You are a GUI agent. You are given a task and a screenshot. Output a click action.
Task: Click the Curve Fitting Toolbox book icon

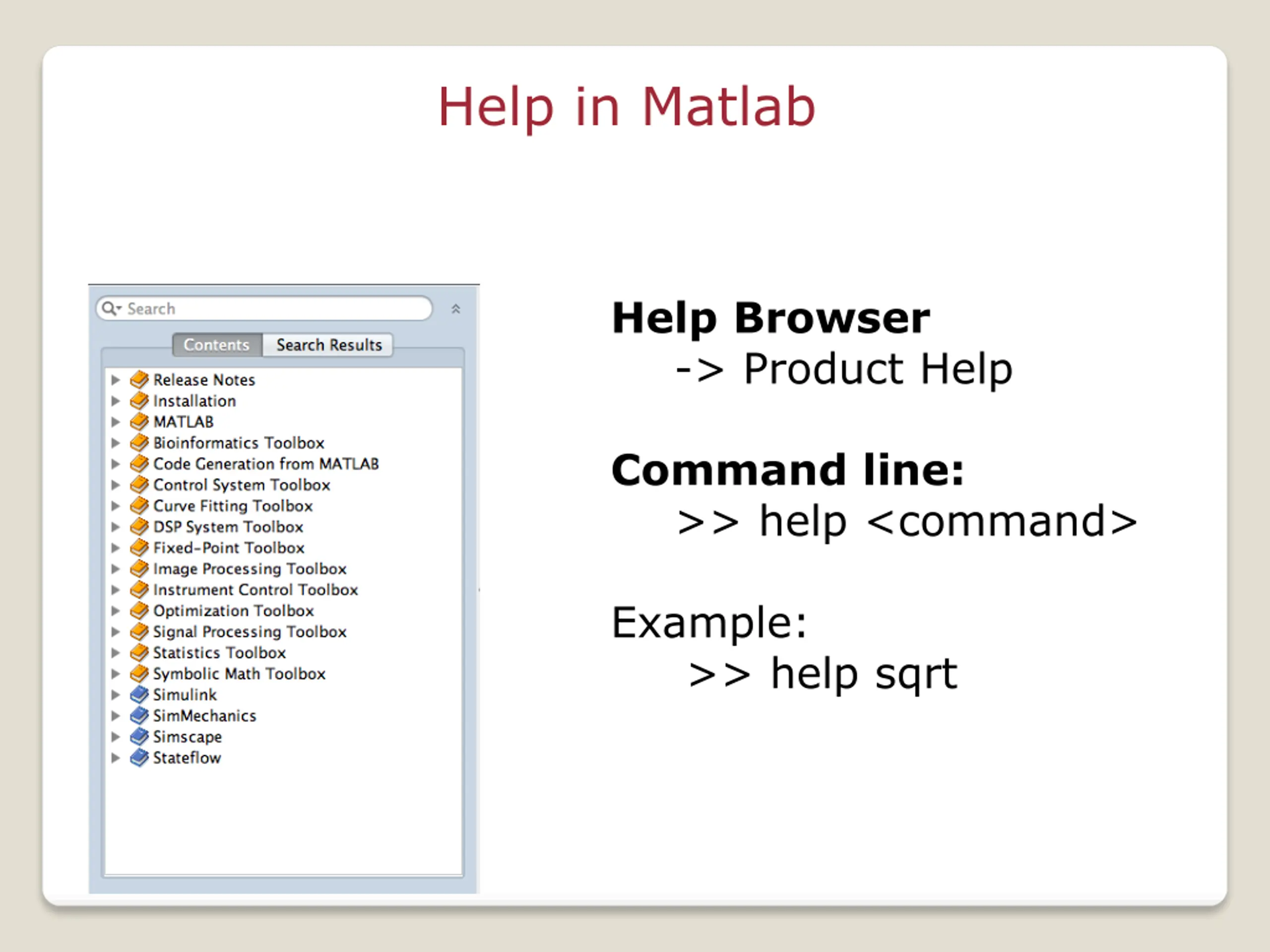click(x=139, y=506)
